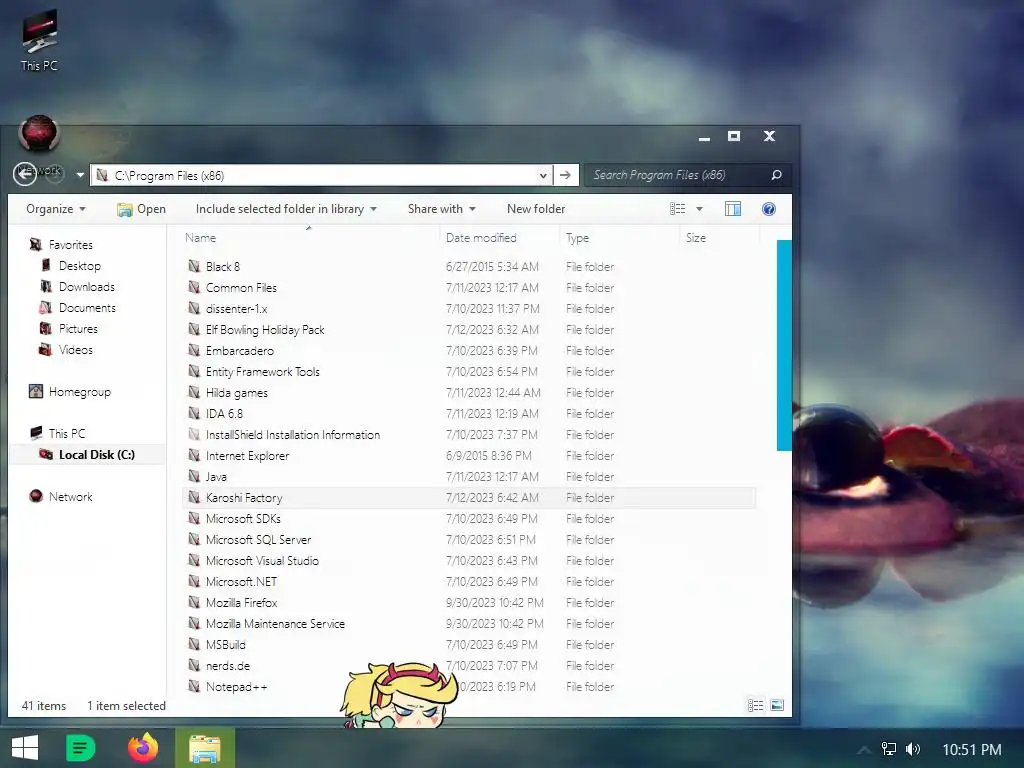Click the Change your view icon

pos(677,209)
